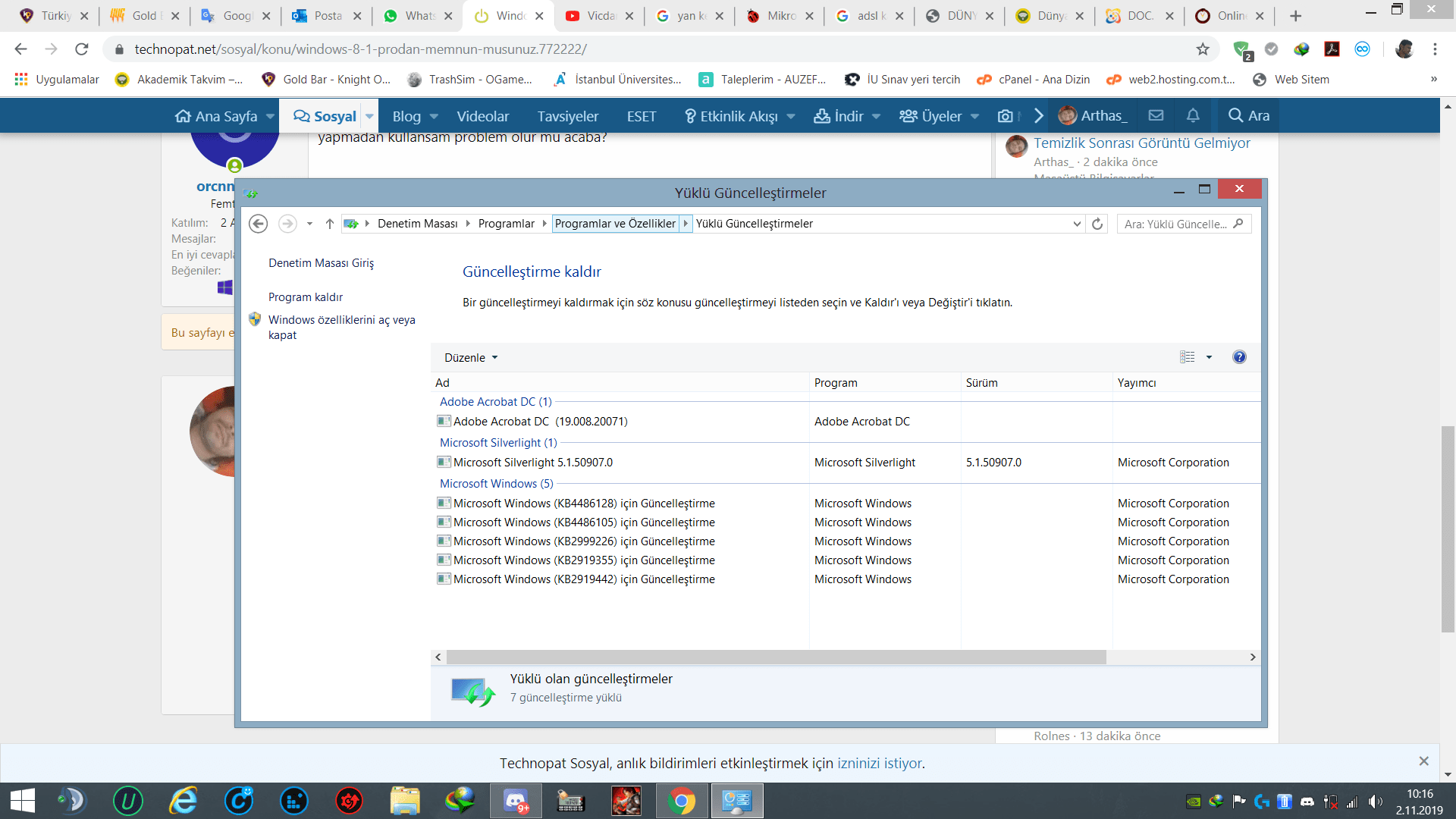Screen dimensions: 1456x819
Task: Open the view options dropdown arrow
Action: click(1209, 357)
